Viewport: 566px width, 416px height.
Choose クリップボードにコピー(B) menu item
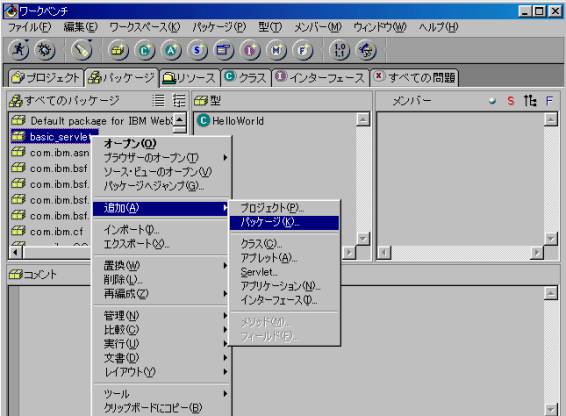[x=161, y=408]
